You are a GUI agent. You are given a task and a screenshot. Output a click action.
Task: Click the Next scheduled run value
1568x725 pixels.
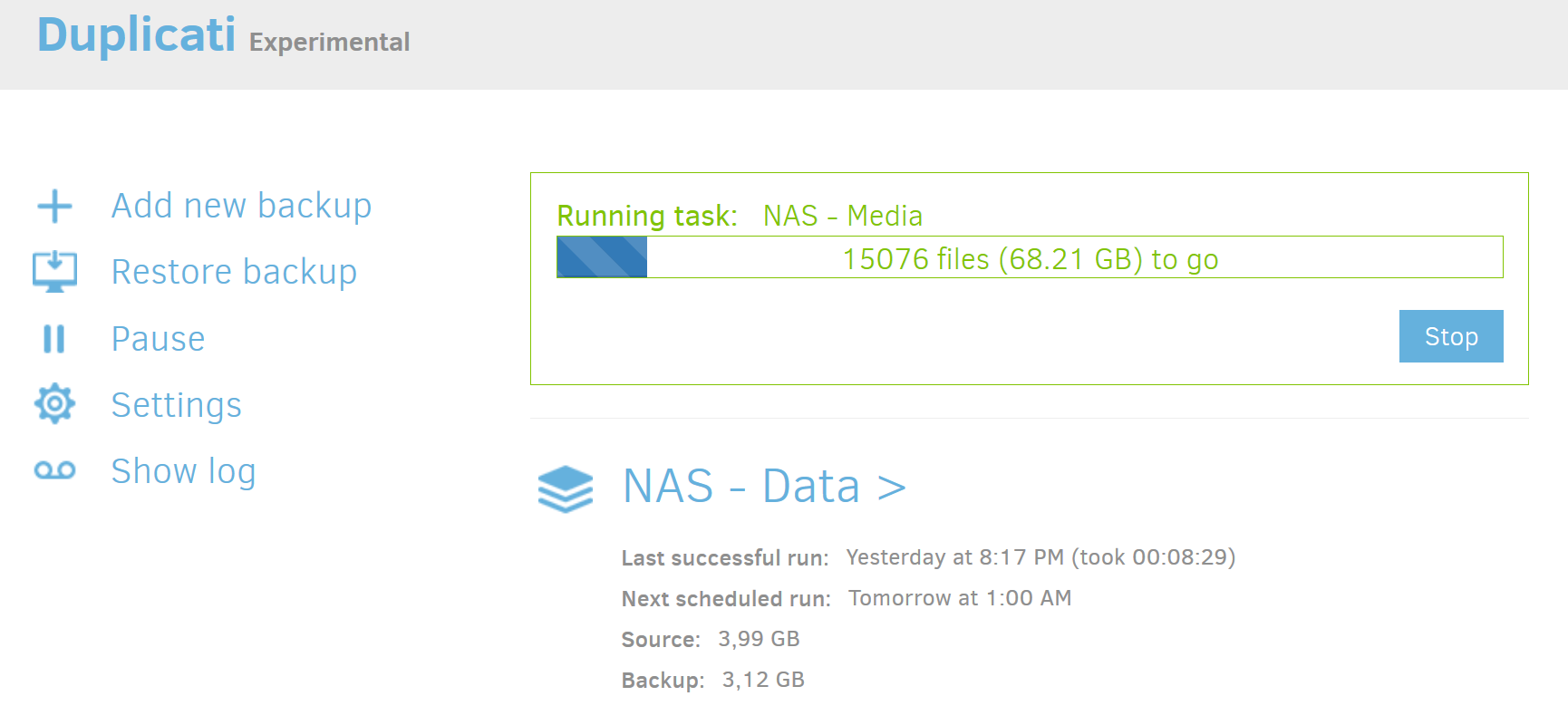(x=960, y=597)
